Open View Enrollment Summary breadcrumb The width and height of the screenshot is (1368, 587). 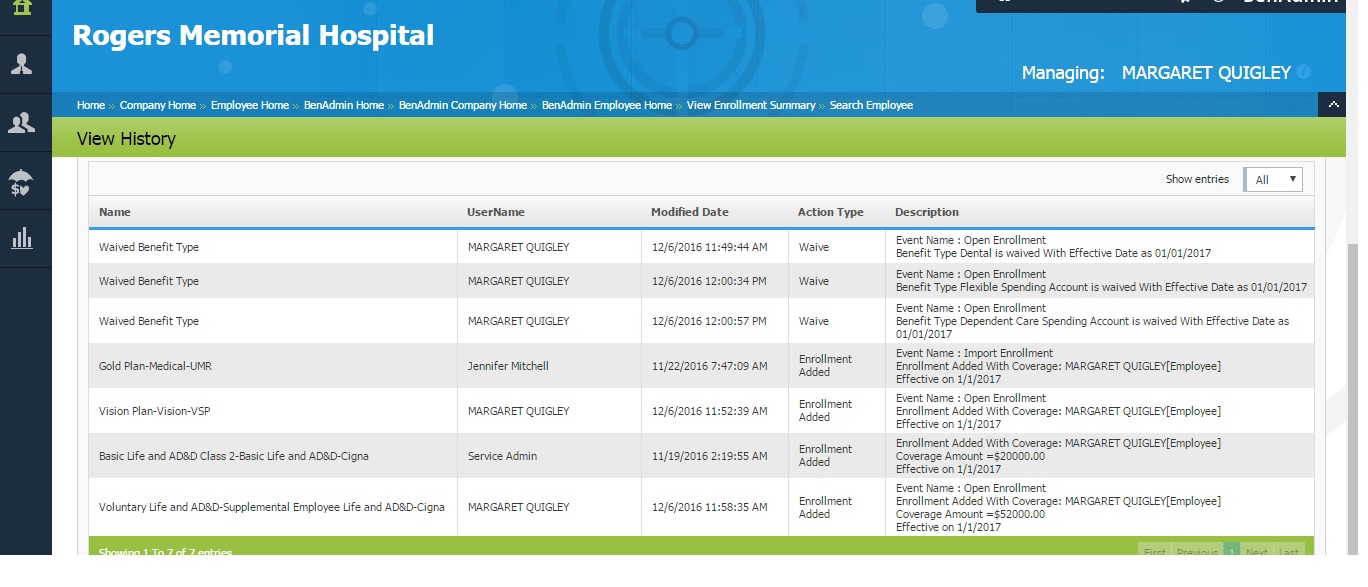[x=751, y=105]
